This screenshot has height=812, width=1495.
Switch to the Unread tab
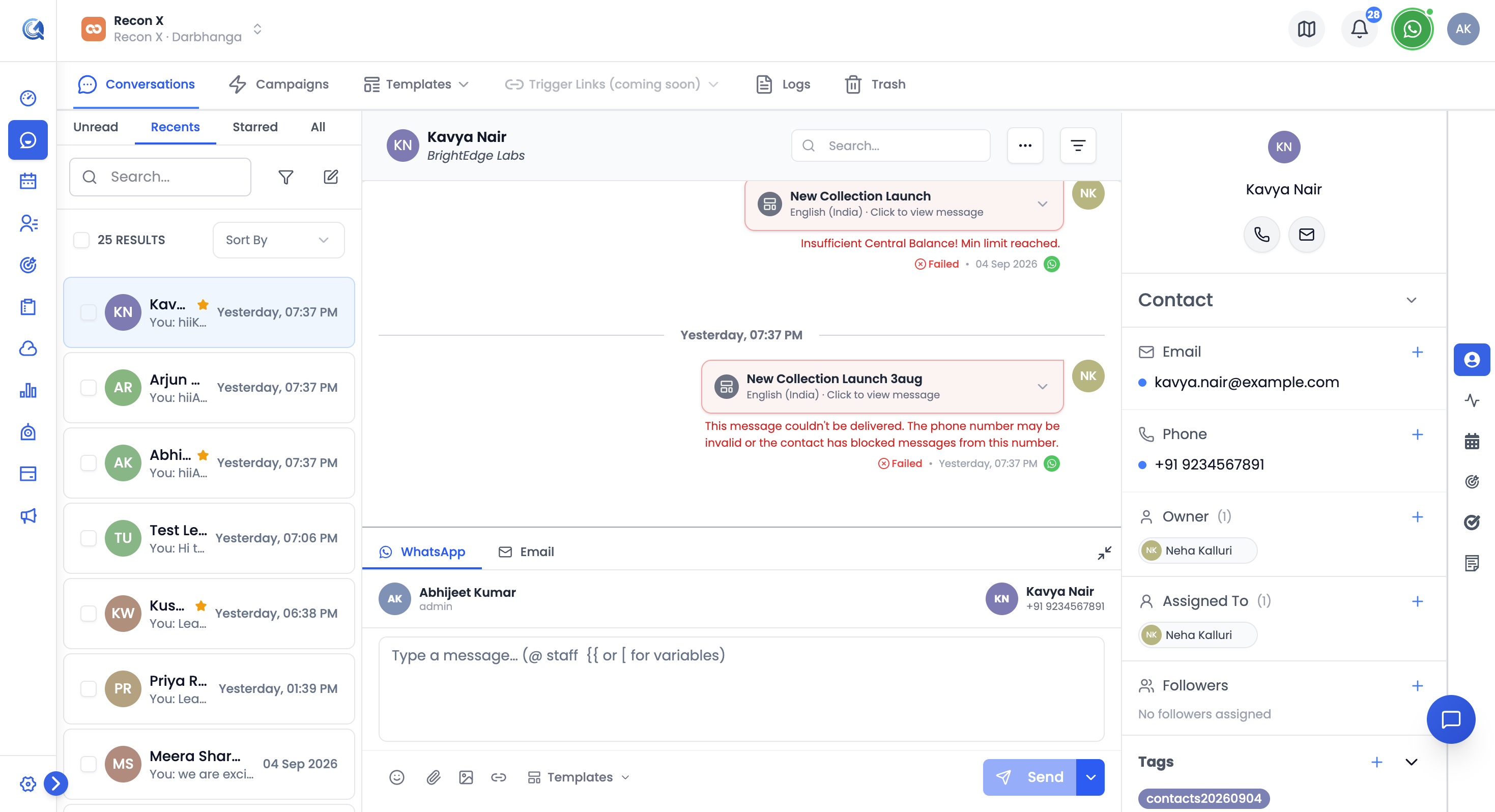(95, 127)
